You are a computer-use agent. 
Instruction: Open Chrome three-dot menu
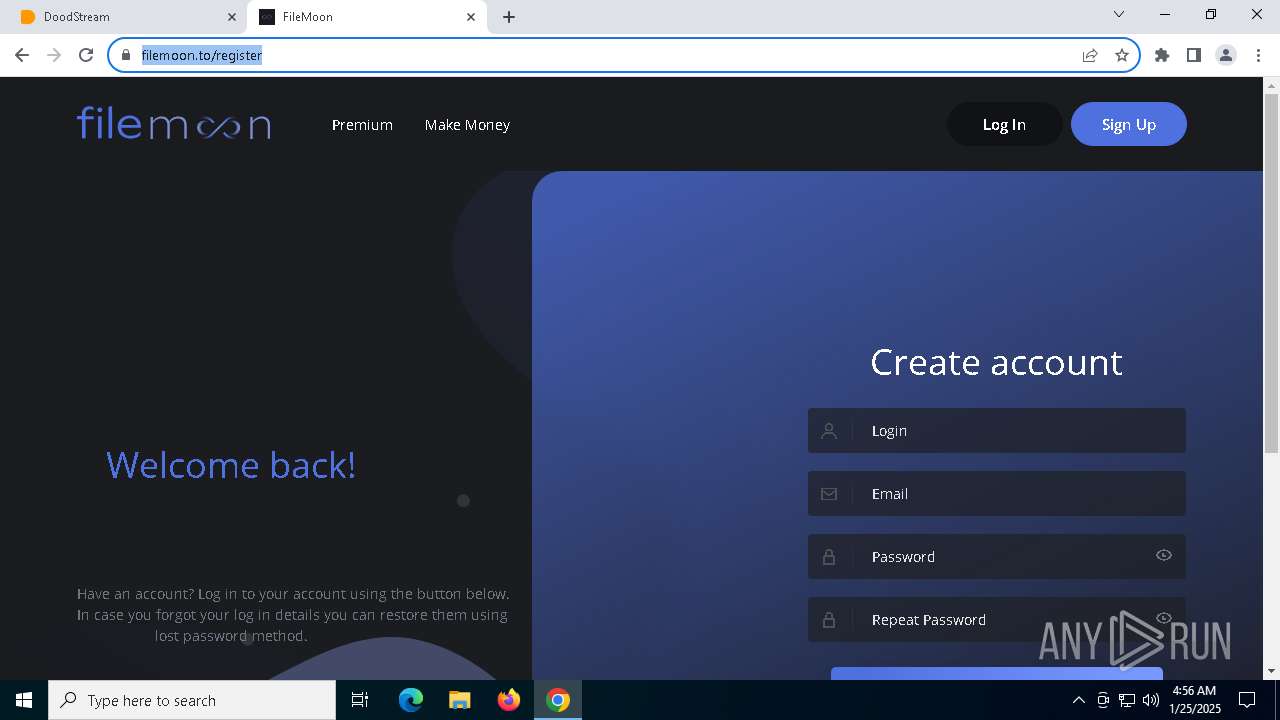(x=1258, y=55)
